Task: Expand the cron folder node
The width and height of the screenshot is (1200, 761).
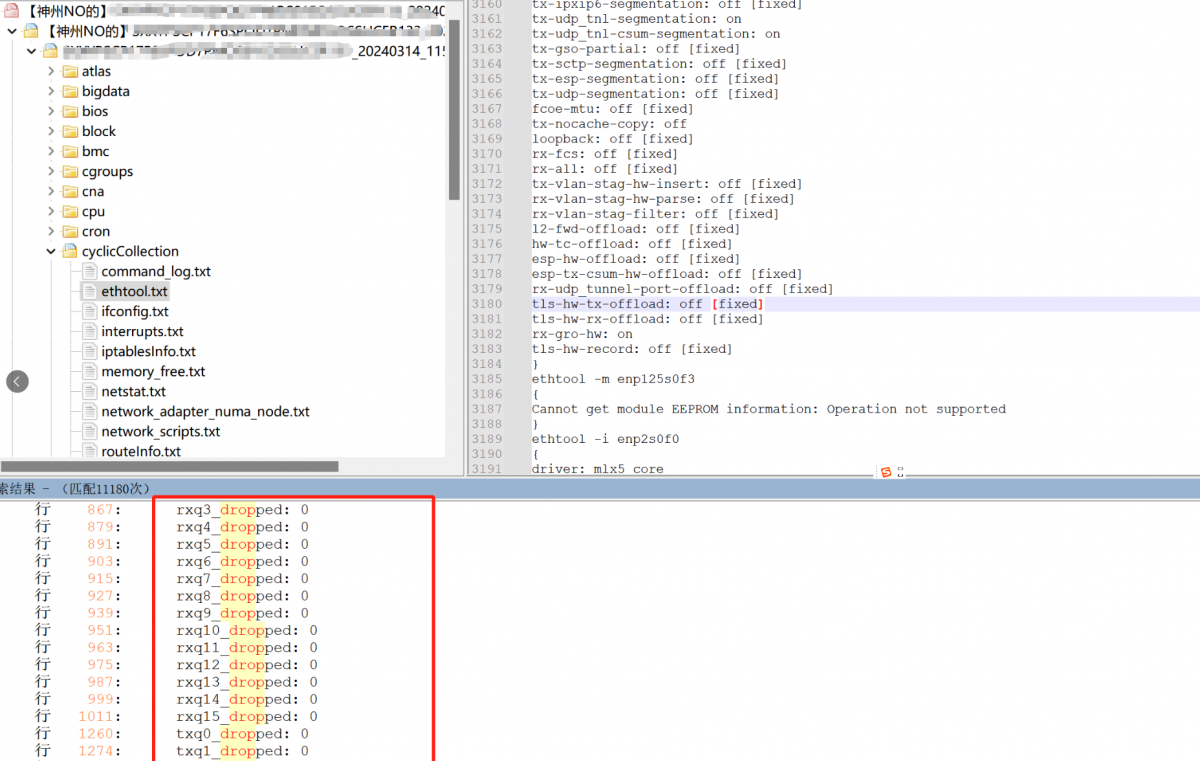Action: [x=51, y=232]
